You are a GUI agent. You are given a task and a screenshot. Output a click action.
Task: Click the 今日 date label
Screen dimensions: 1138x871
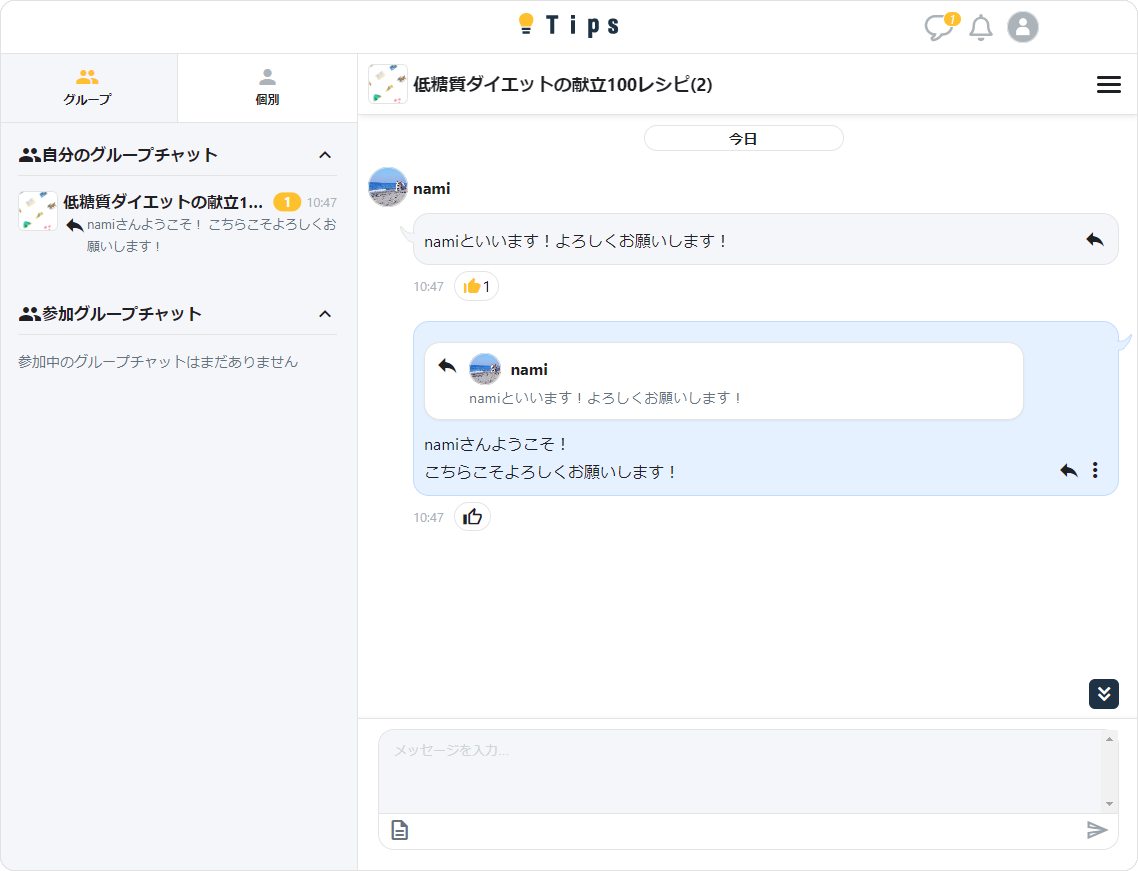coord(743,138)
